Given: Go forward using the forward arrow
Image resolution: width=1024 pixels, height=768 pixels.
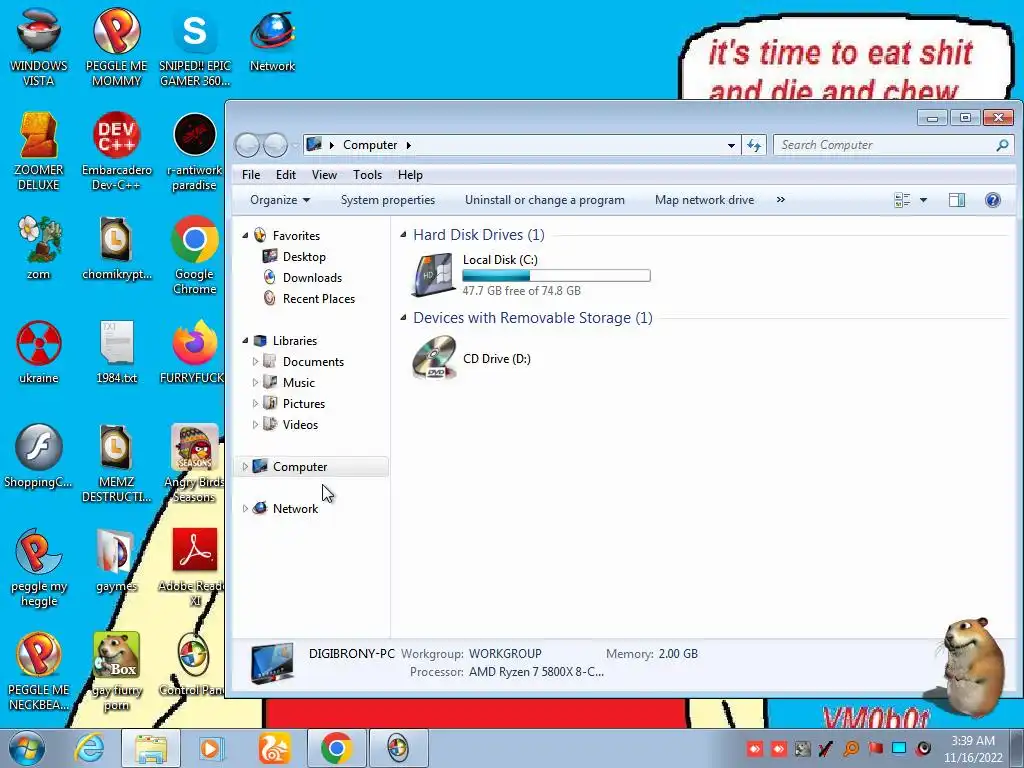Looking at the screenshot, I should point(275,145).
